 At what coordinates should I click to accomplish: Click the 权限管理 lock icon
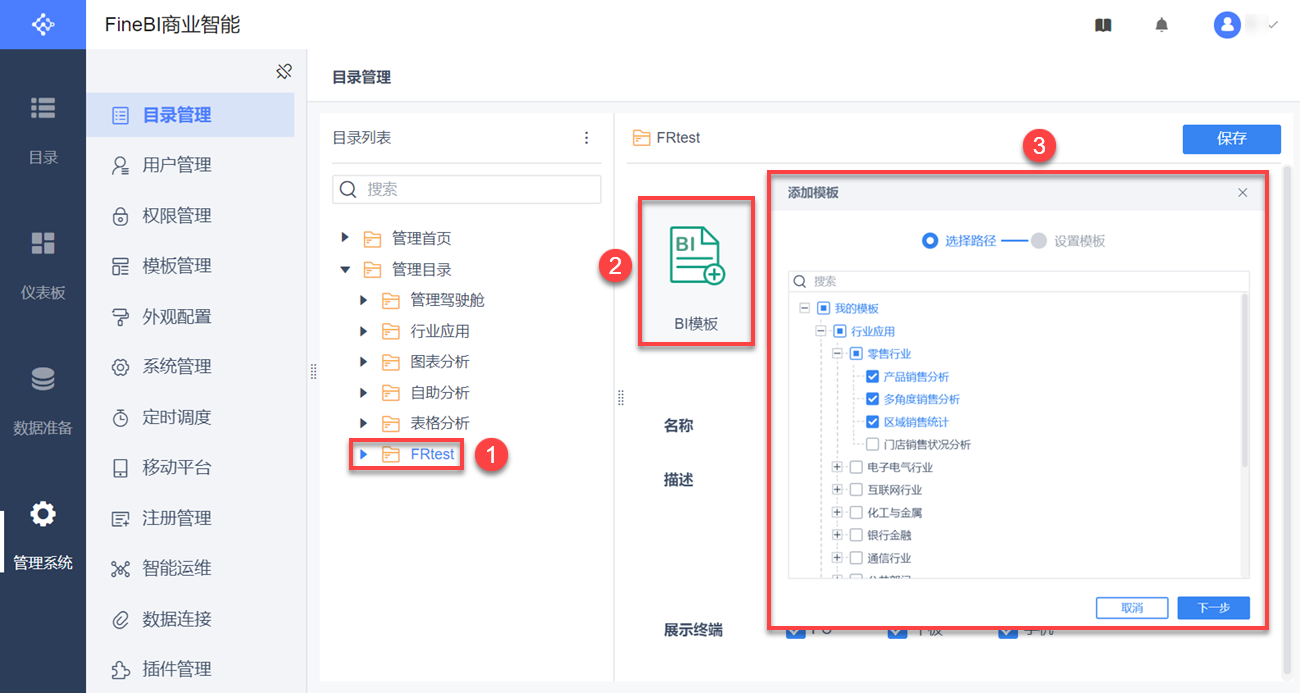coord(120,216)
